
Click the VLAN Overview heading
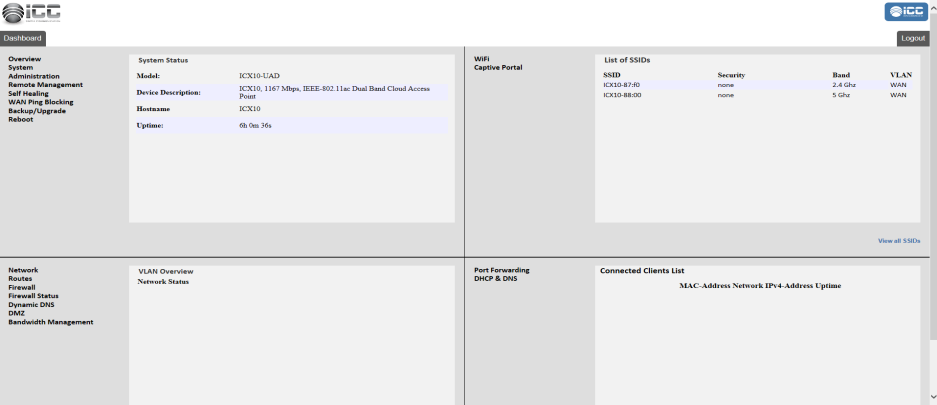pos(166,271)
